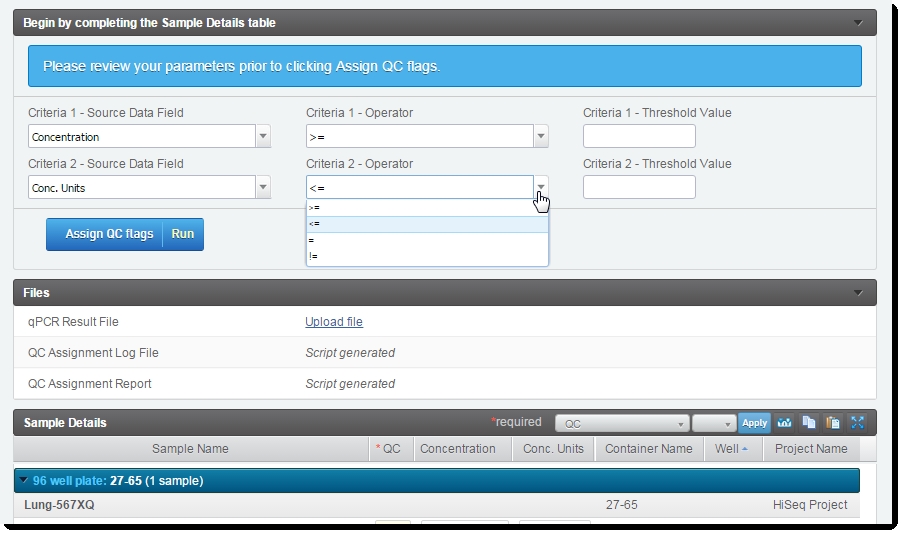Click the group/chart view icon in Sample Details
The width and height of the screenshot is (902, 534).
pos(785,423)
